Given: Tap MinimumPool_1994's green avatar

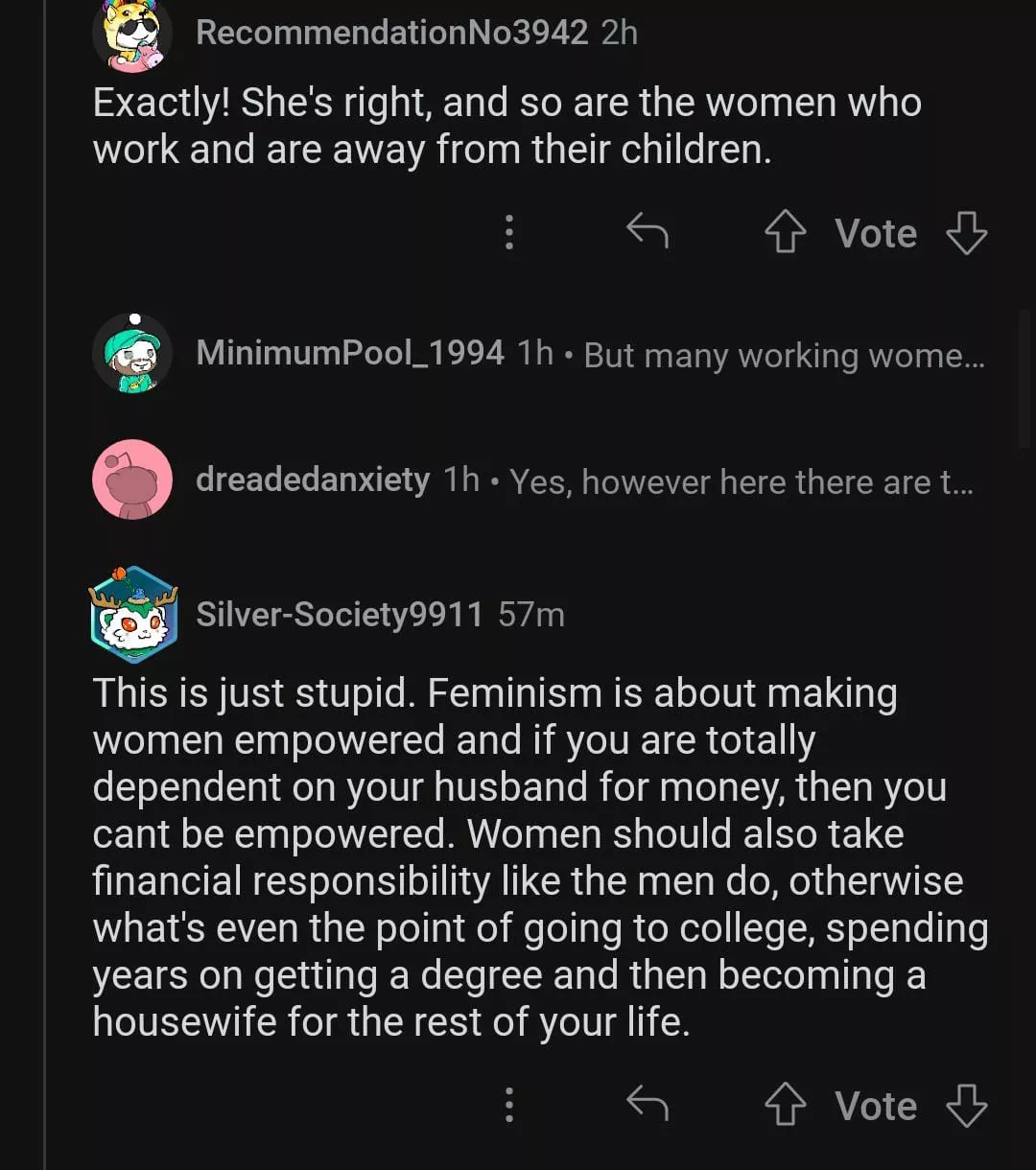Looking at the screenshot, I should tap(132, 354).
